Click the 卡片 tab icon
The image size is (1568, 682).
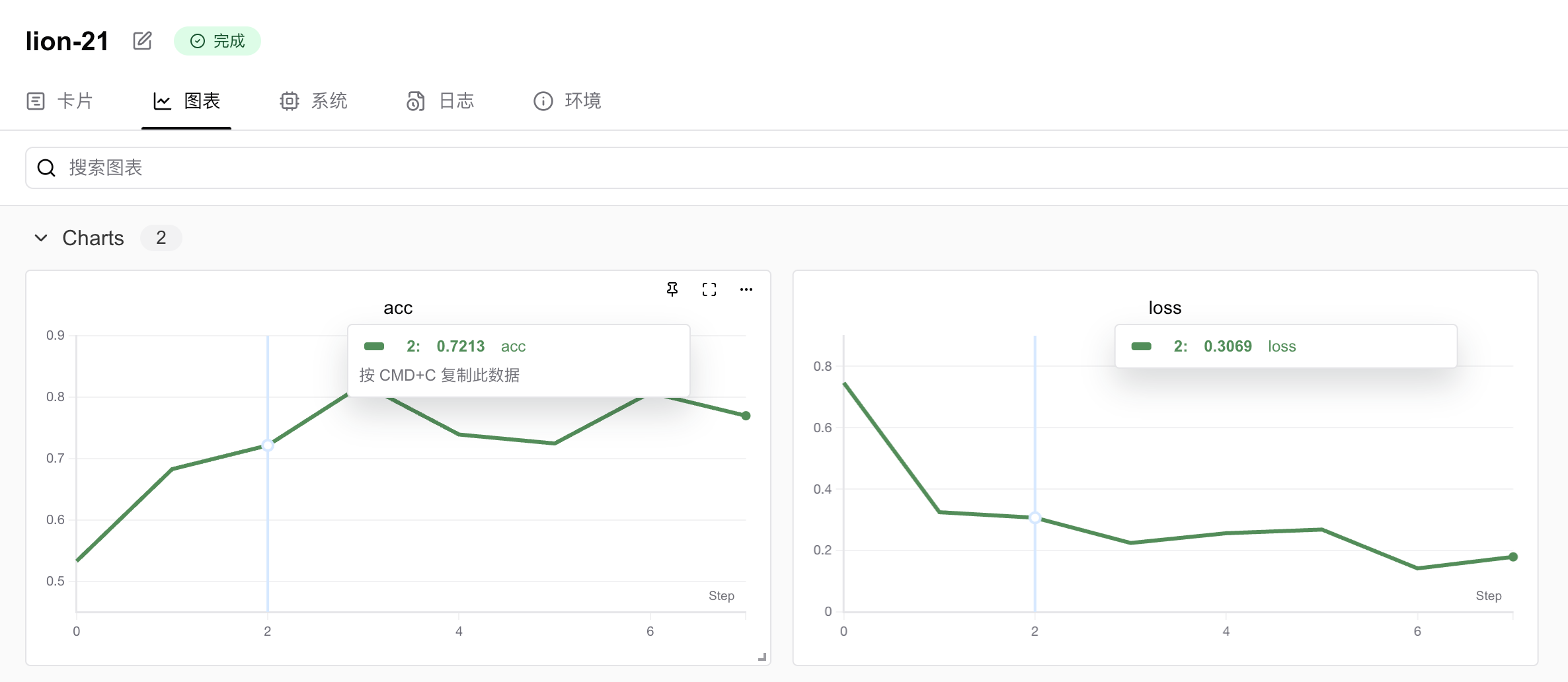pos(36,101)
